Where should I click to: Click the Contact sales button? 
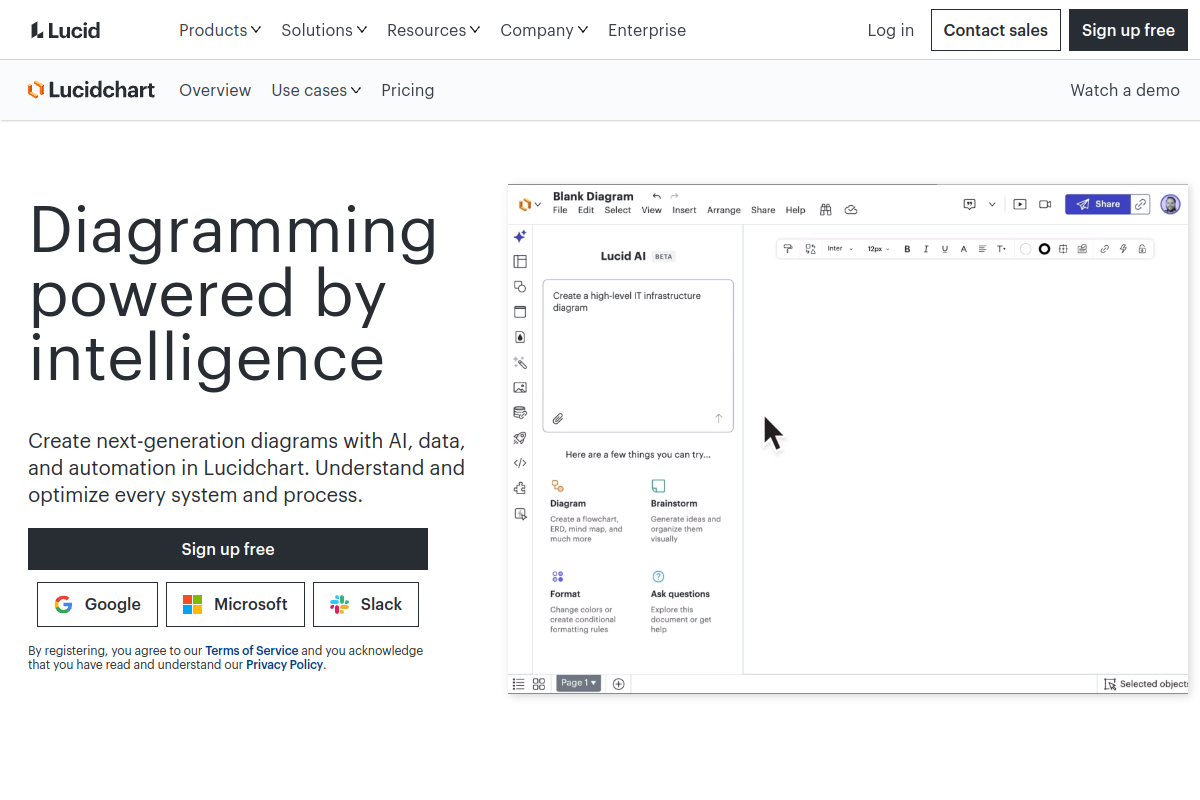coord(996,30)
